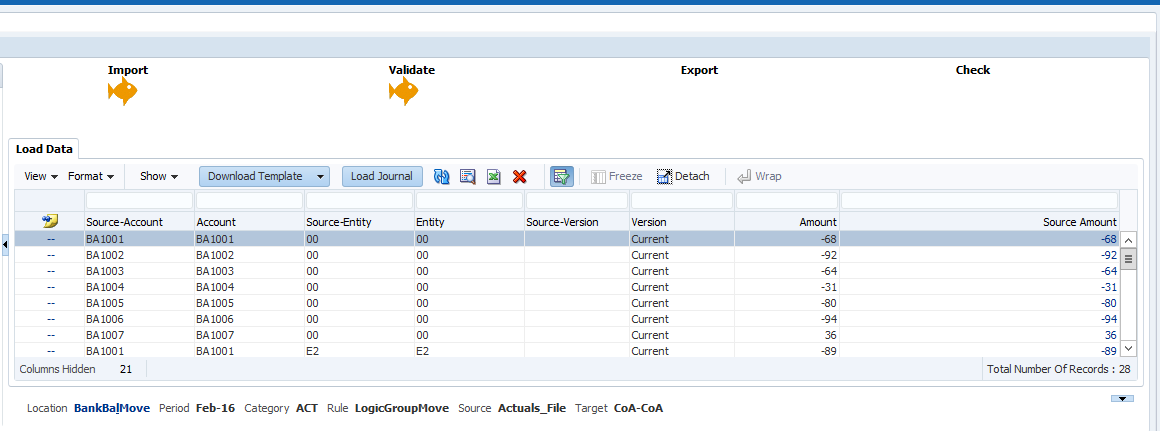Click the table scroll up arrow
The image size is (1160, 431).
1129,240
